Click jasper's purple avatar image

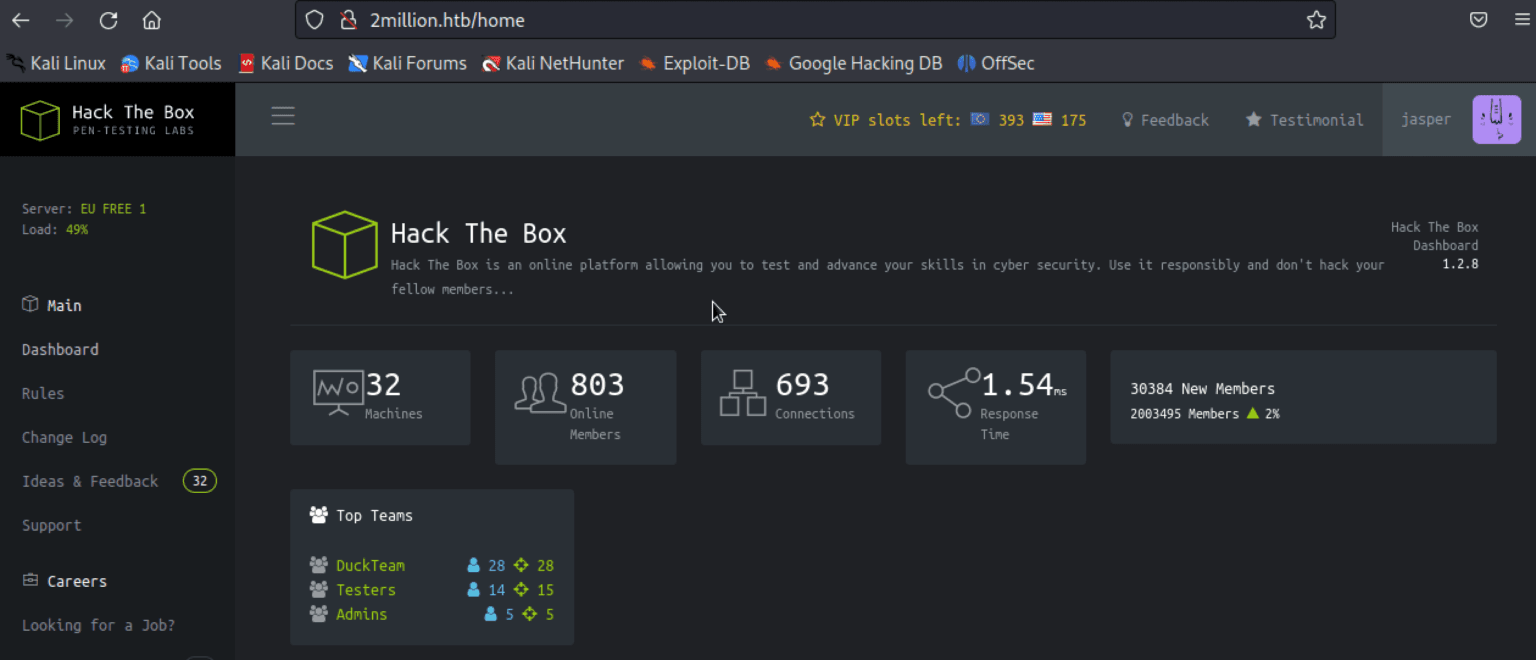pos(1497,119)
